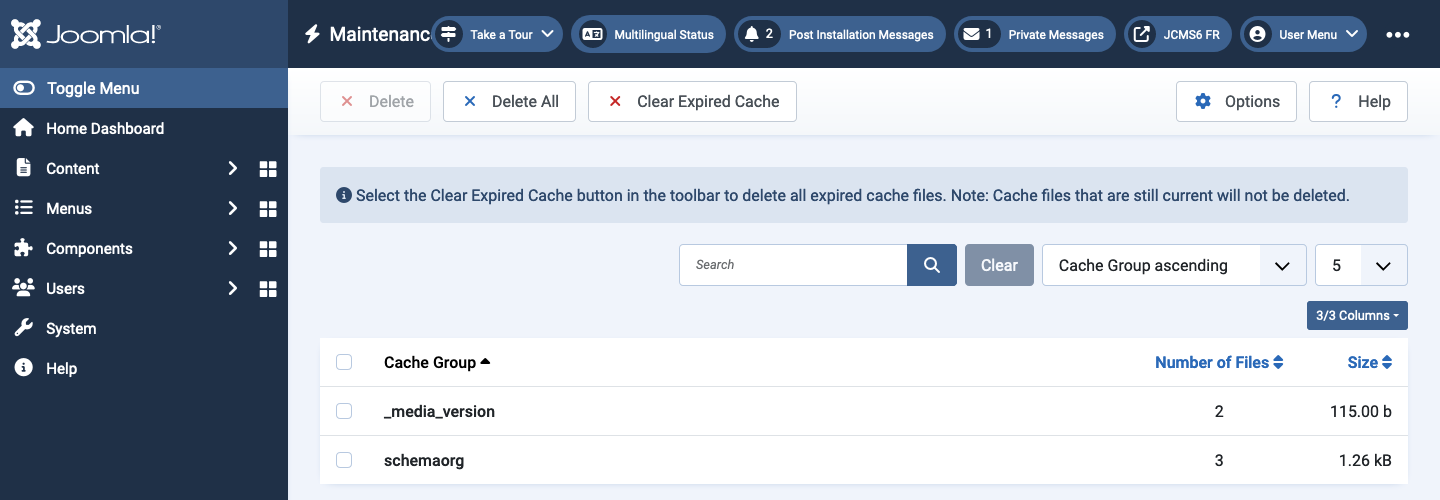Open Home Dashboard in sidebar

(104, 128)
